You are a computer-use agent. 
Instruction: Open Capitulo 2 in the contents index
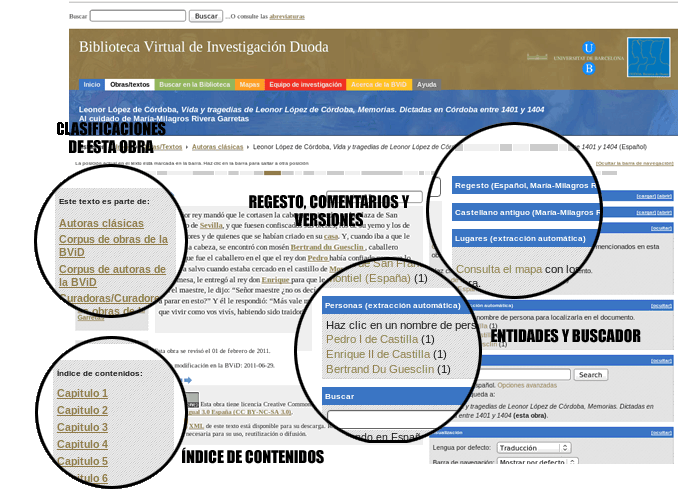tap(82, 410)
